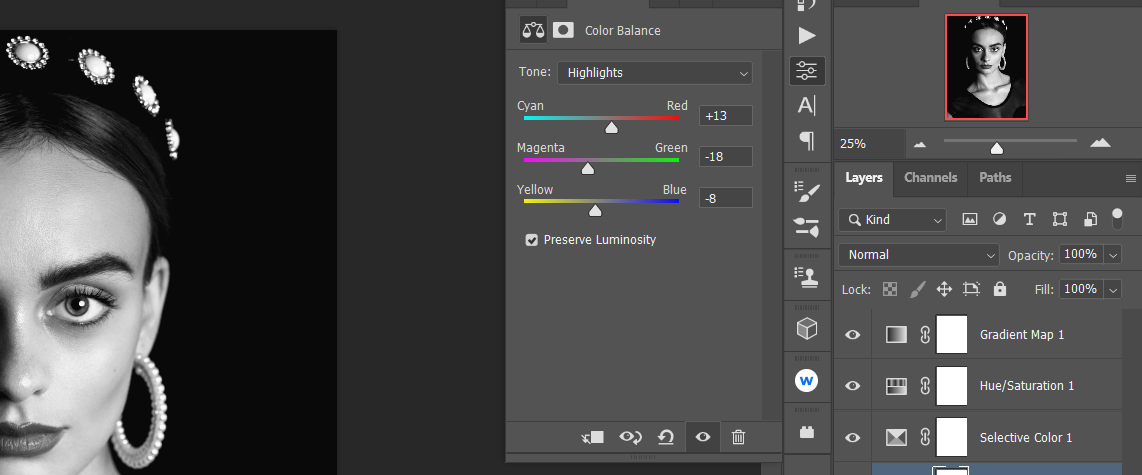Filter for smart objects icon

coord(1090,219)
